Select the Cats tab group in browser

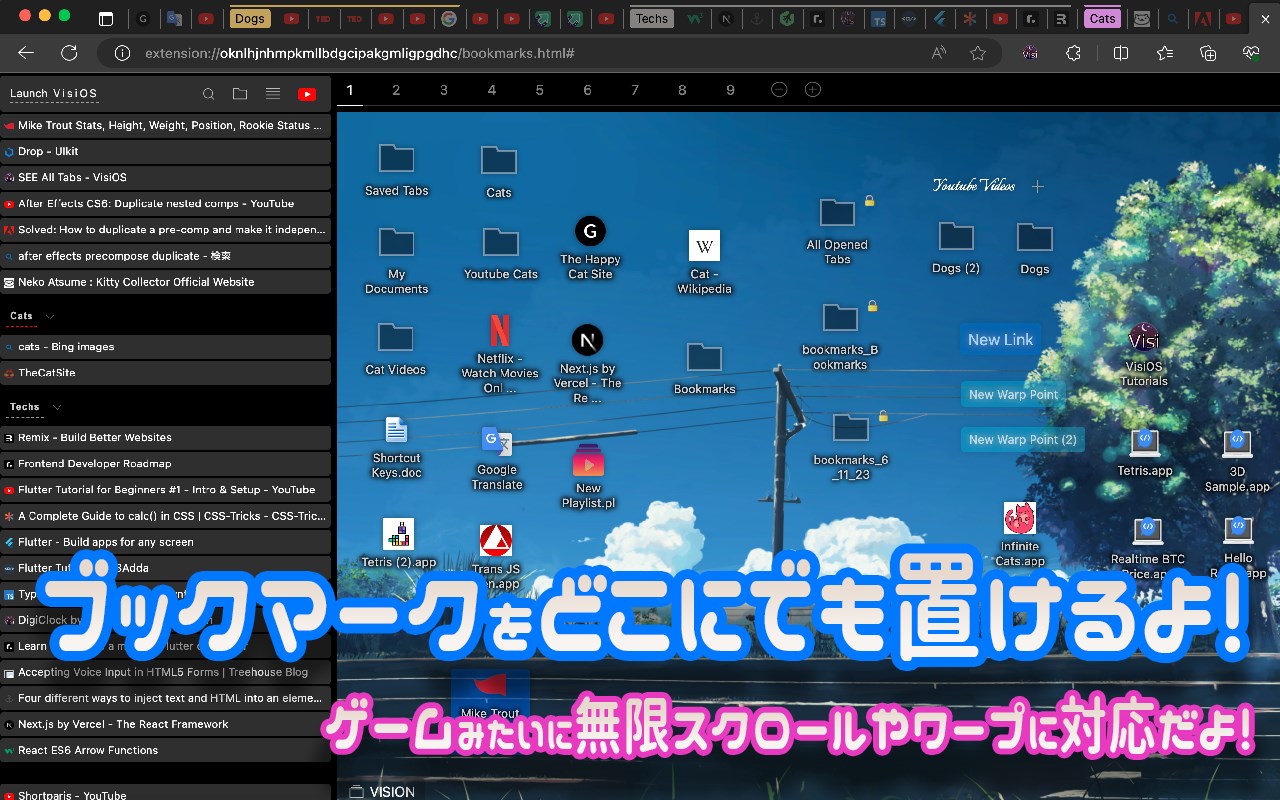pos(1102,18)
